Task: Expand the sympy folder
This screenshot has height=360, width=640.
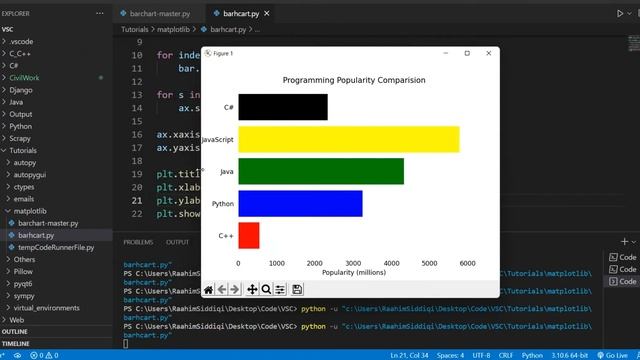Action: [56, 296]
